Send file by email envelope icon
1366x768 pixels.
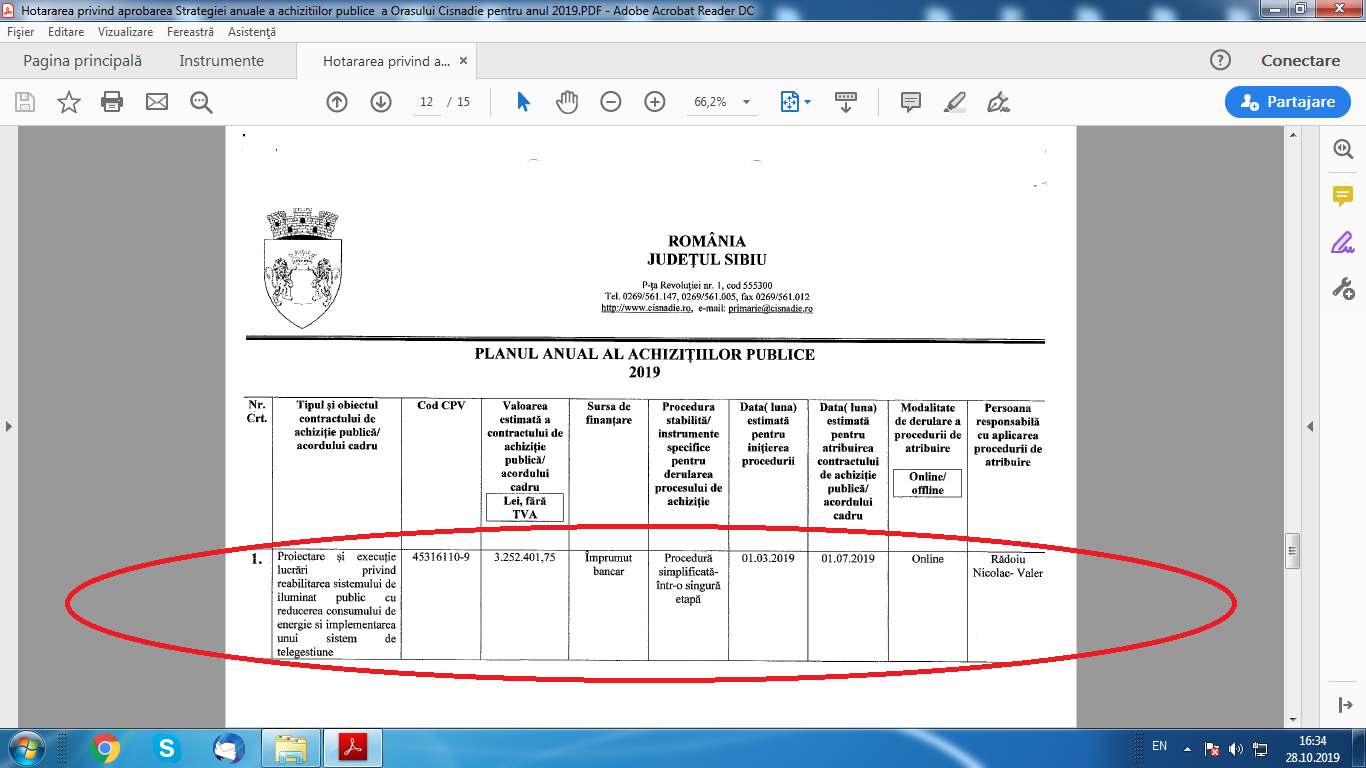pos(156,102)
